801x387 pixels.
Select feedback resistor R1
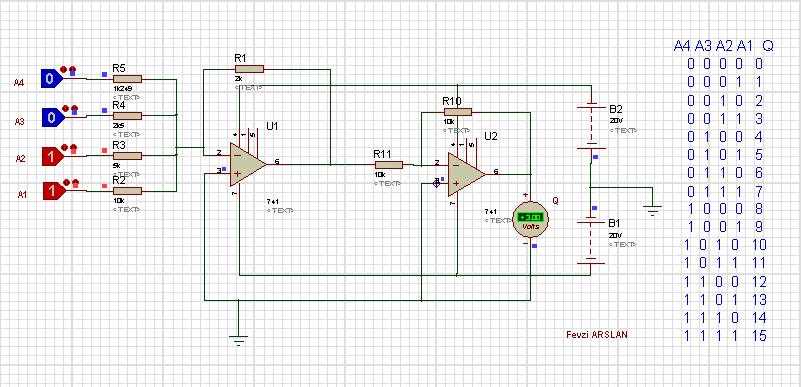pyautogui.click(x=249, y=69)
